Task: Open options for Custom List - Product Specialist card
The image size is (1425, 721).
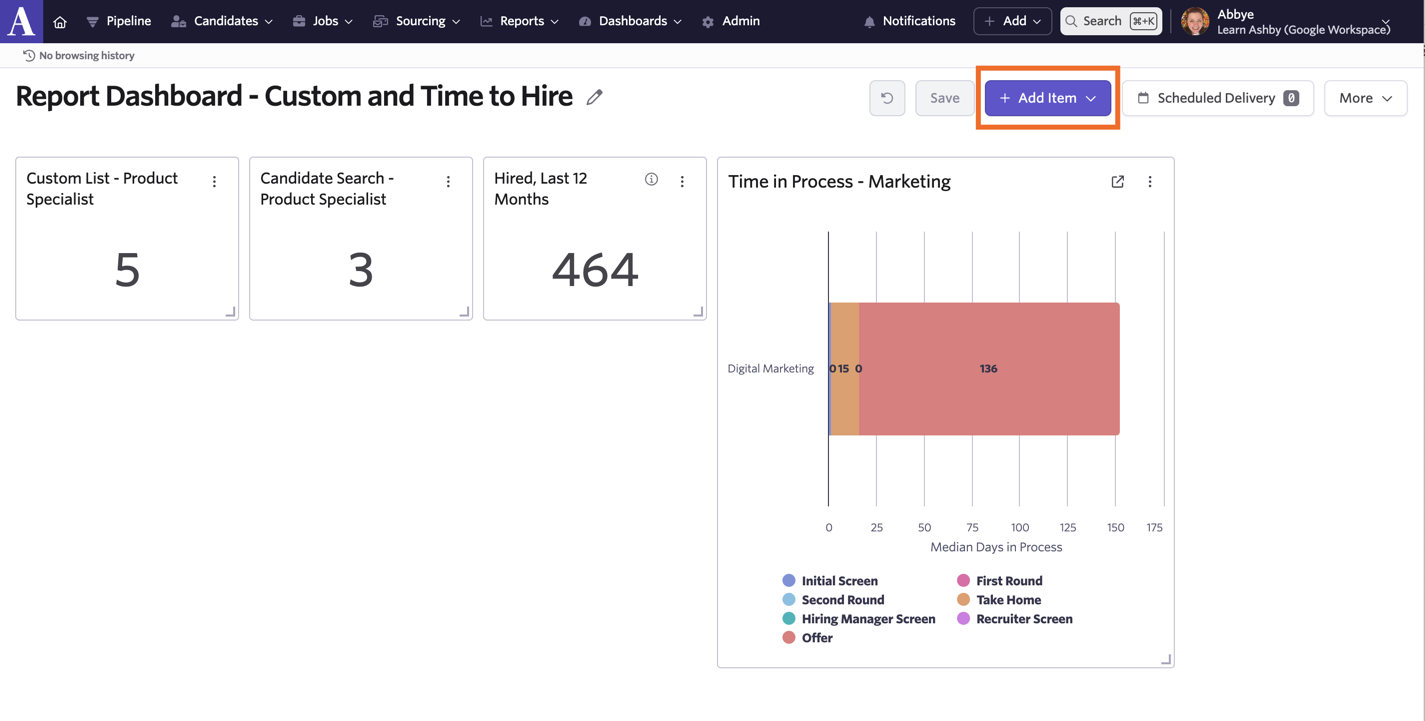Action: point(215,182)
